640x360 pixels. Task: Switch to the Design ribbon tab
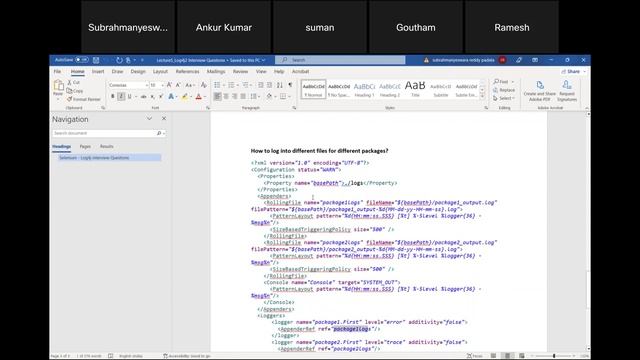pos(138,71)
